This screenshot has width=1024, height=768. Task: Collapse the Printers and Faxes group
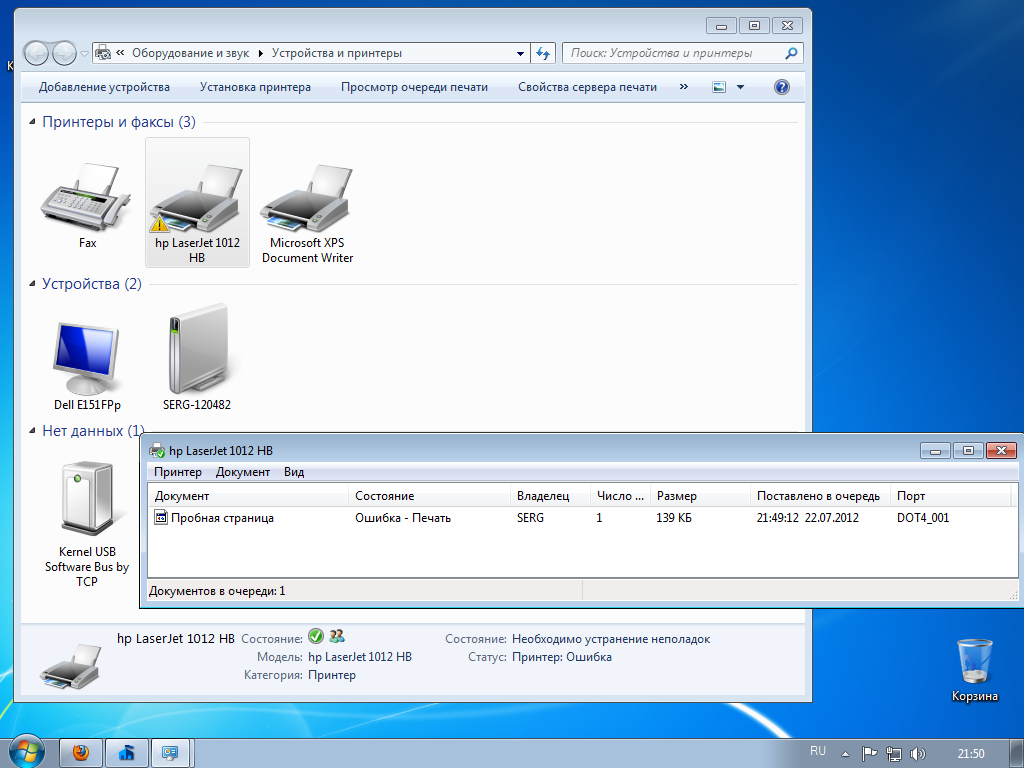33,122
